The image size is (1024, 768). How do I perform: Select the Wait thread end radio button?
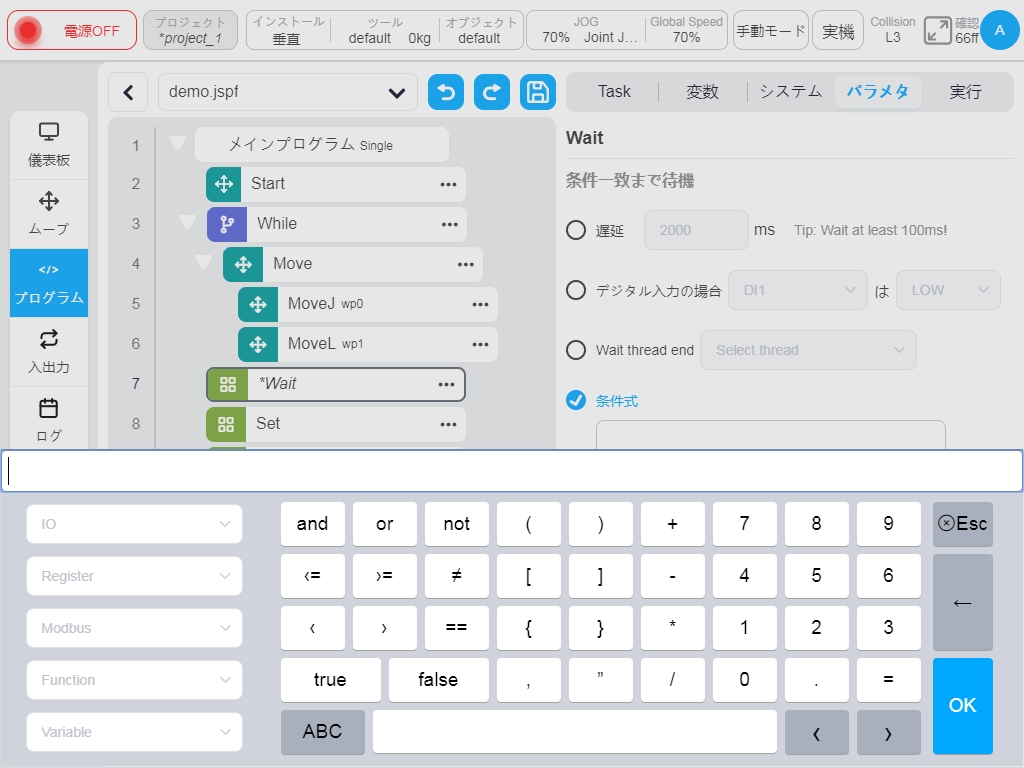point(576,350)
